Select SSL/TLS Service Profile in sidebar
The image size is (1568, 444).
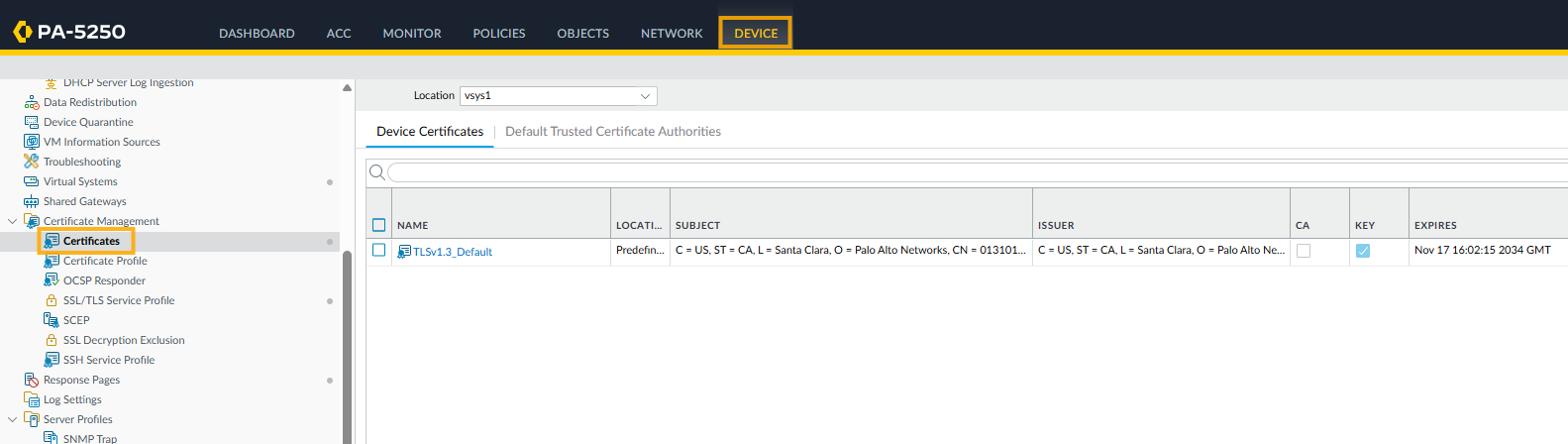coord(119,300)
